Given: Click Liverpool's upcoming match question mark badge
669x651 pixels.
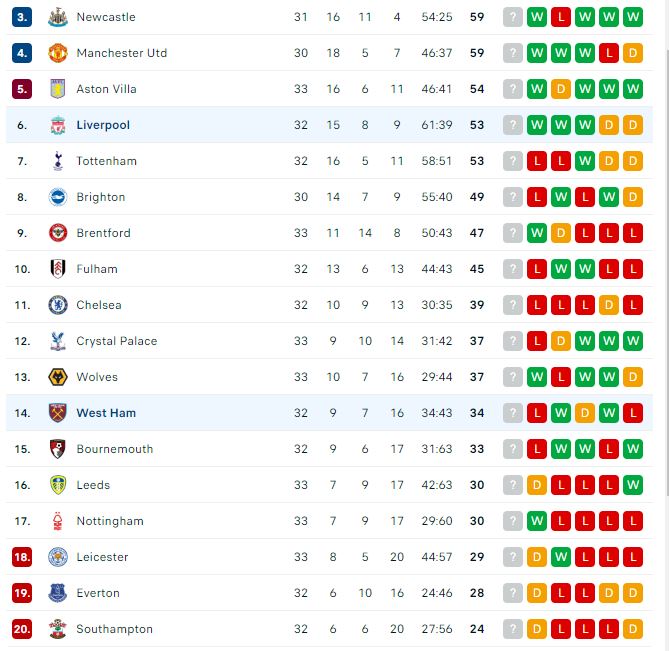Looking at the screenshot, I should (513, 125).
